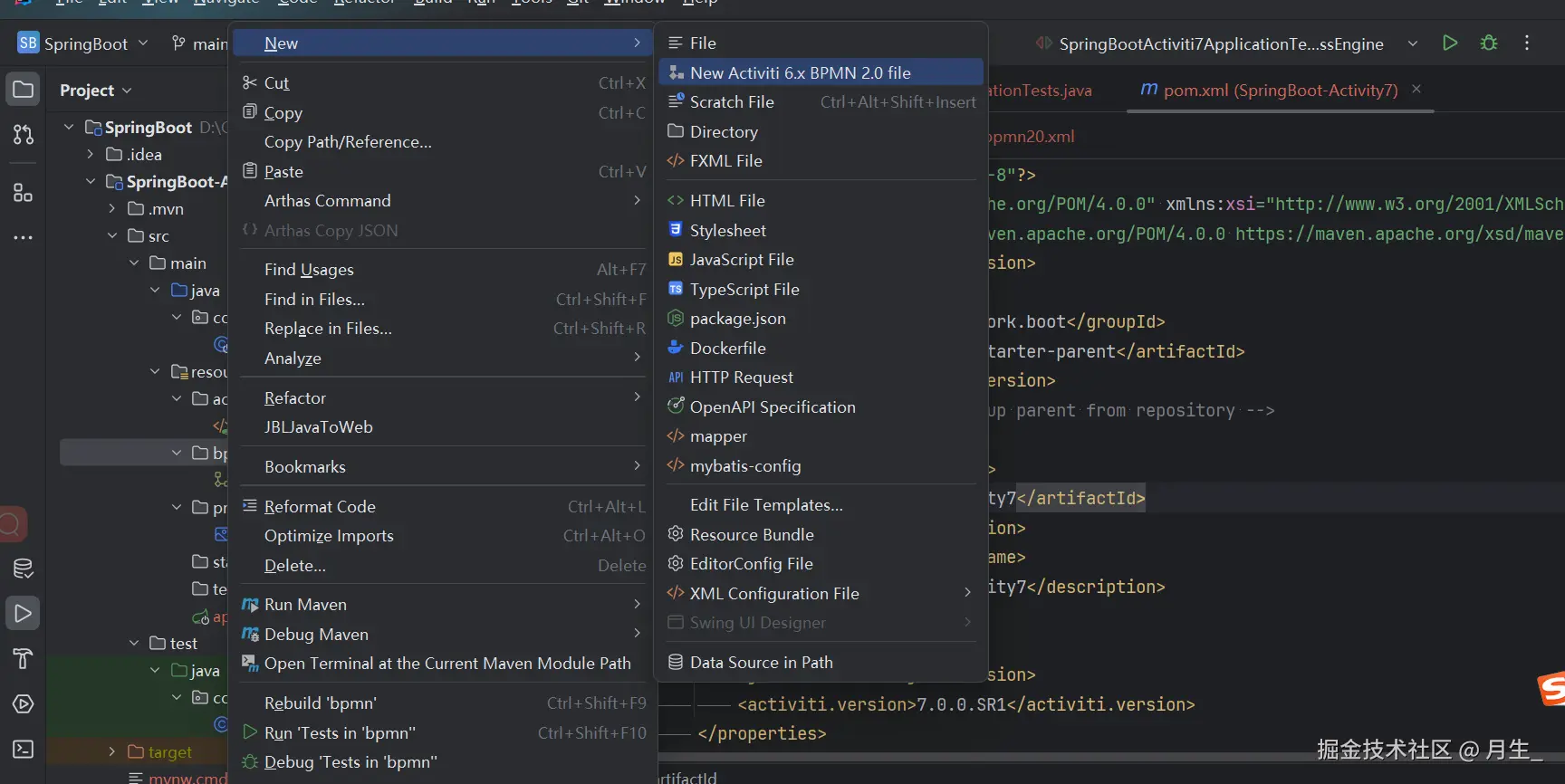Select Rebuild 'bpmn' menu entry
This screenshot has height=784, width=1565.
point(443,703)
